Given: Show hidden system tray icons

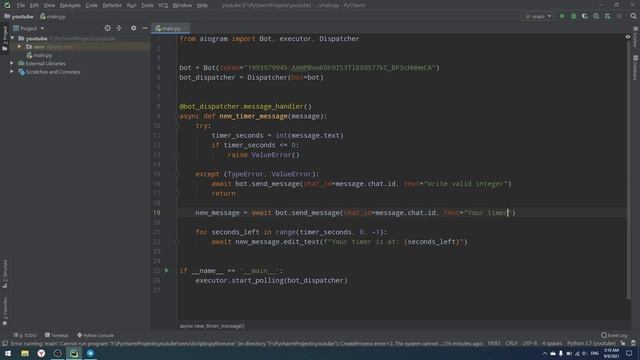Looking at the screenshot, I should pyautogui.click(x=544, y=353).
